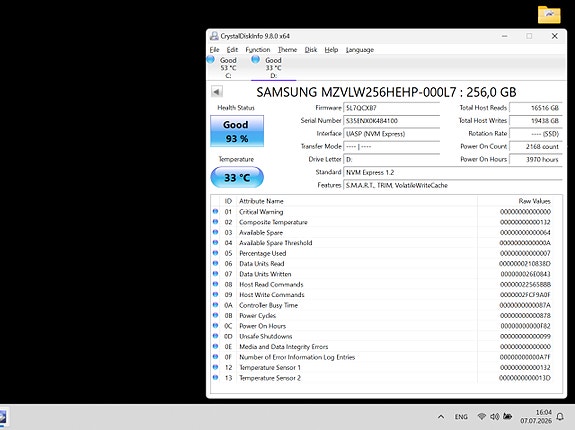The width and height of the screenshot is (575, 430).
Task: Click the CrystalDiskInfo title bar icon
Action: (x=214, y=36)
